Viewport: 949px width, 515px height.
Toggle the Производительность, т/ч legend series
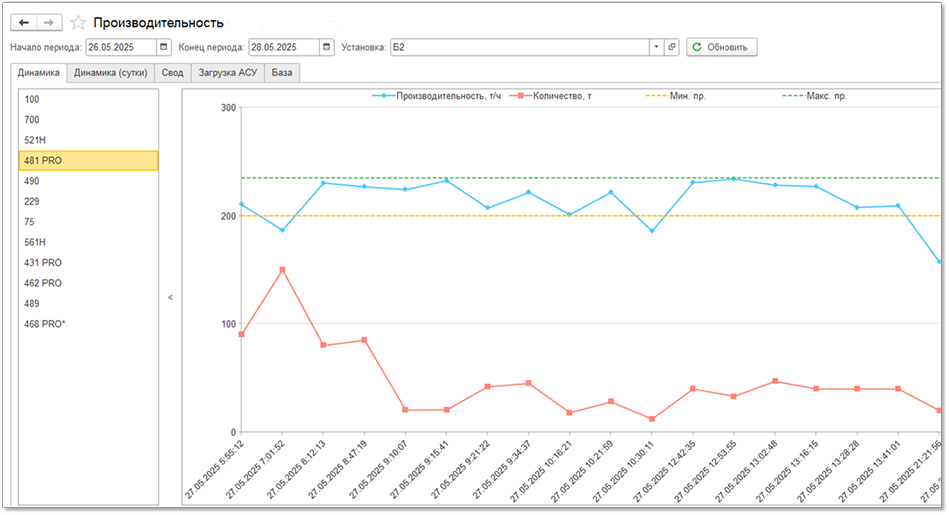441,97
